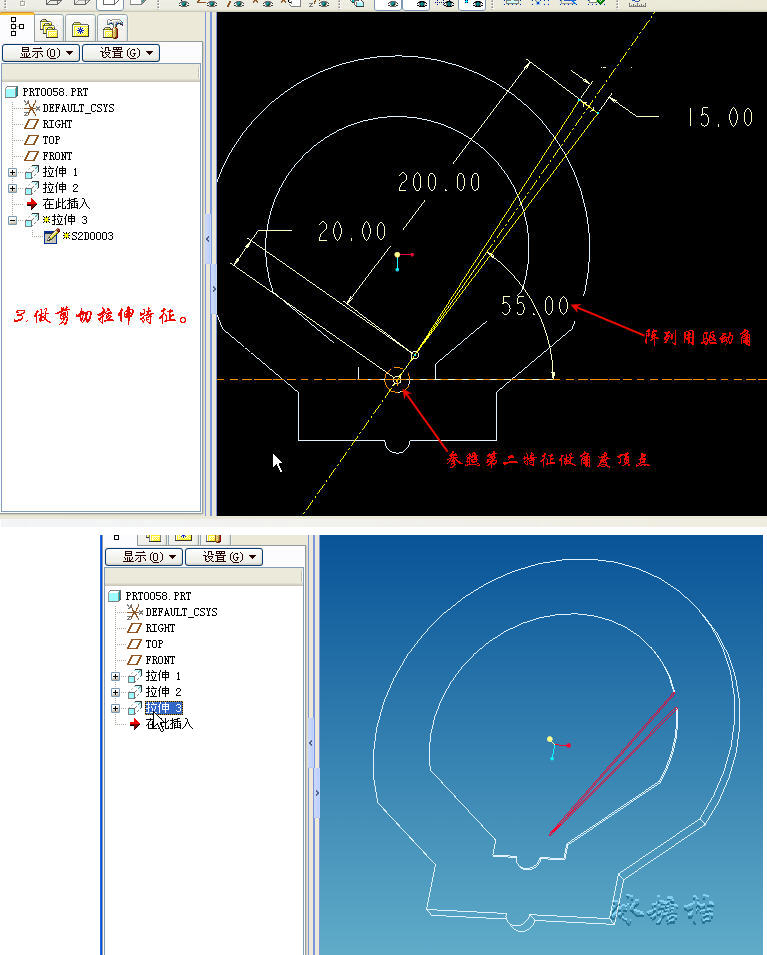Image resolution: width=767 pixels, height=955 pixels.
Task: Click highlighted 拉伸 3 in blue 3D view tree
Action: tap(164, 708)
